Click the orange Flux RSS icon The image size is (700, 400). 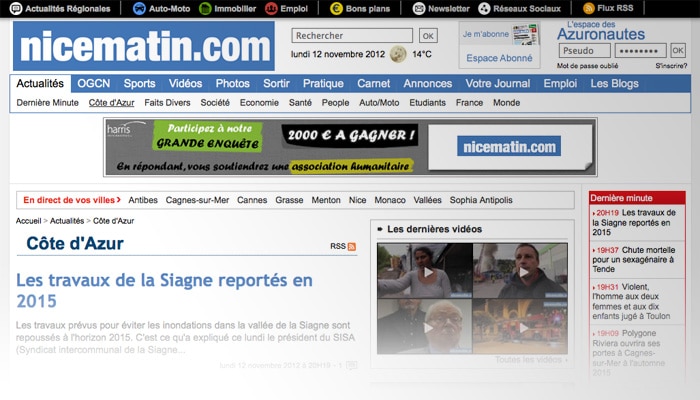(589, 8)
